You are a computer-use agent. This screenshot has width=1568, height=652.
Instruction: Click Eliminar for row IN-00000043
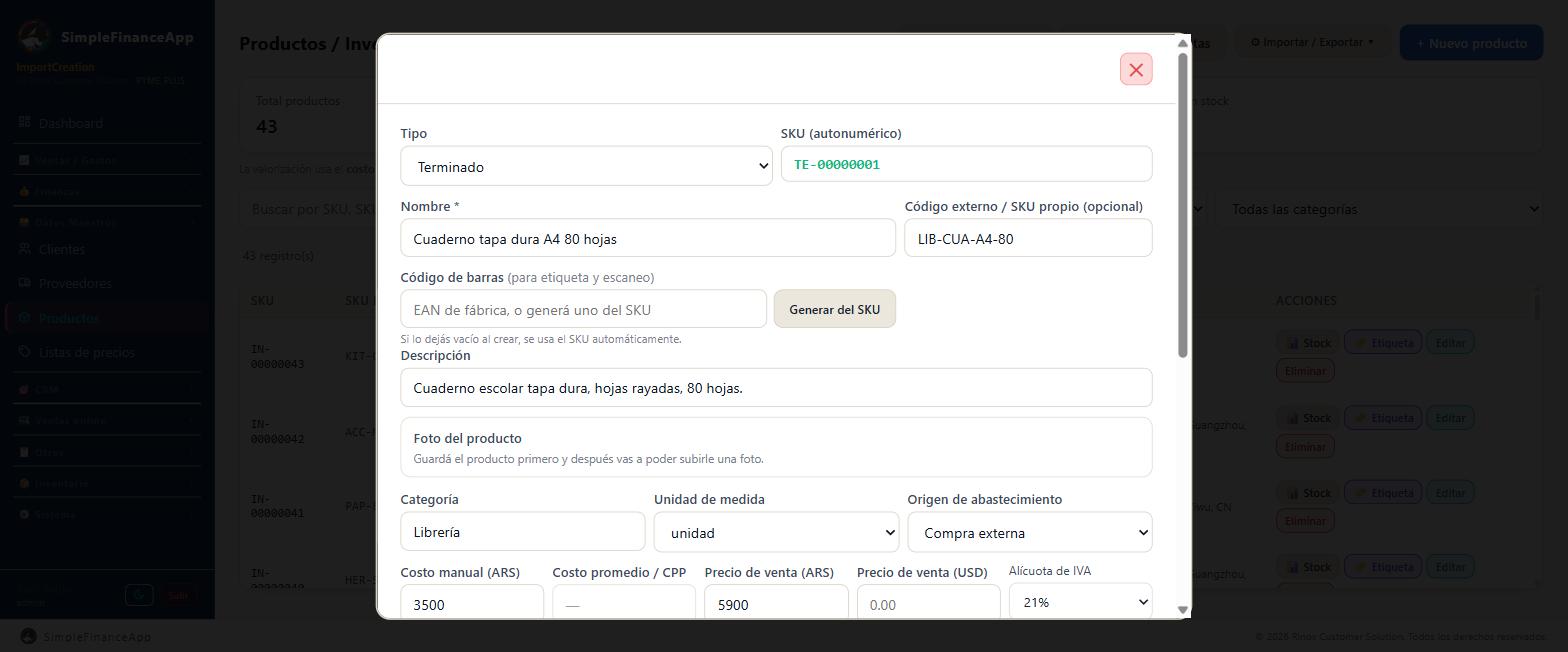(x=1305, y=371)
